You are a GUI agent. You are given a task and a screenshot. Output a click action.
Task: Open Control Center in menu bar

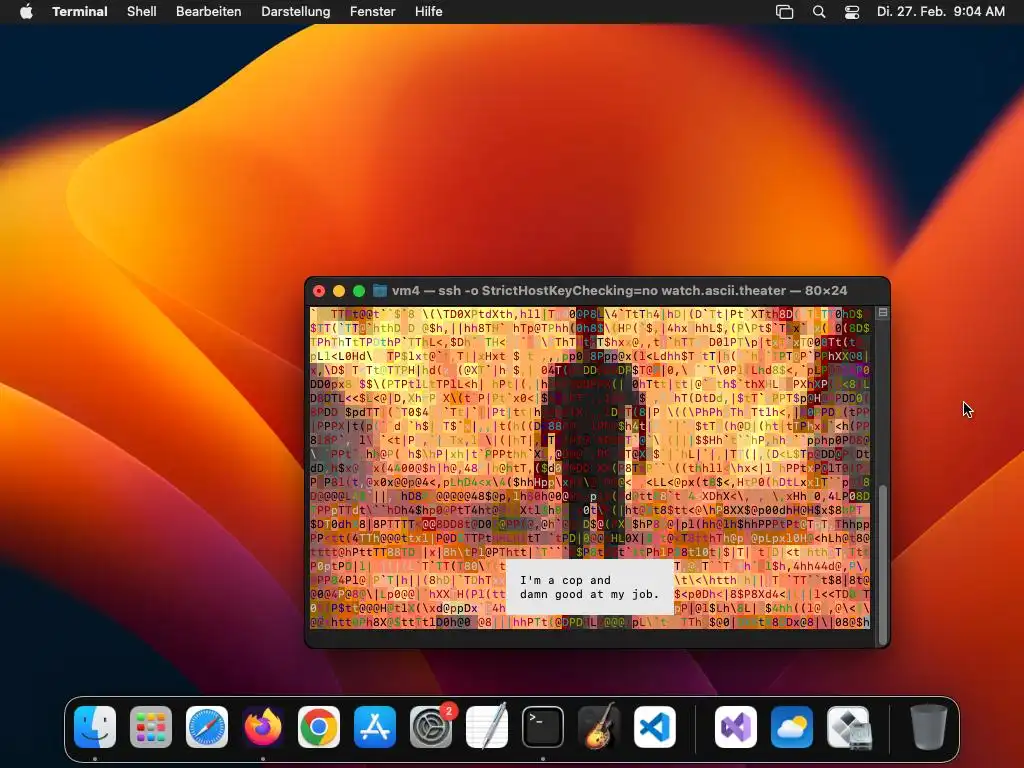[x=852, y=12]
